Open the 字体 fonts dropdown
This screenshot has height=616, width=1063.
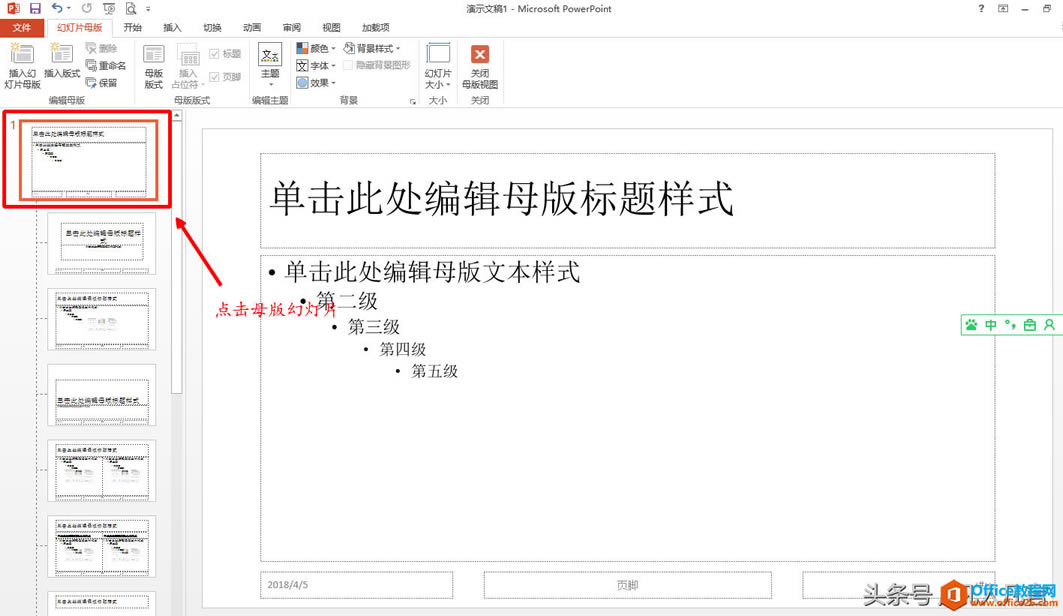tap(316, 66)
